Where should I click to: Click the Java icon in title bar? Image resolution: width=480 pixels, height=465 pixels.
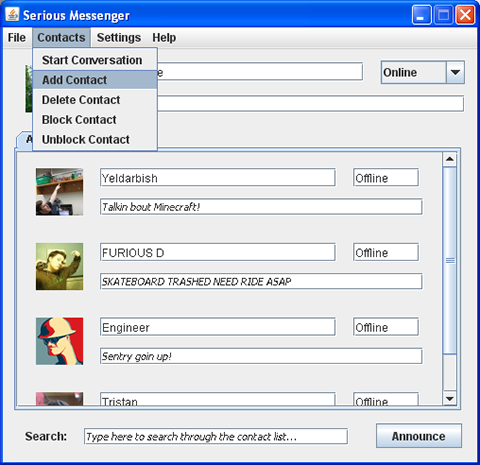point(12,14)
